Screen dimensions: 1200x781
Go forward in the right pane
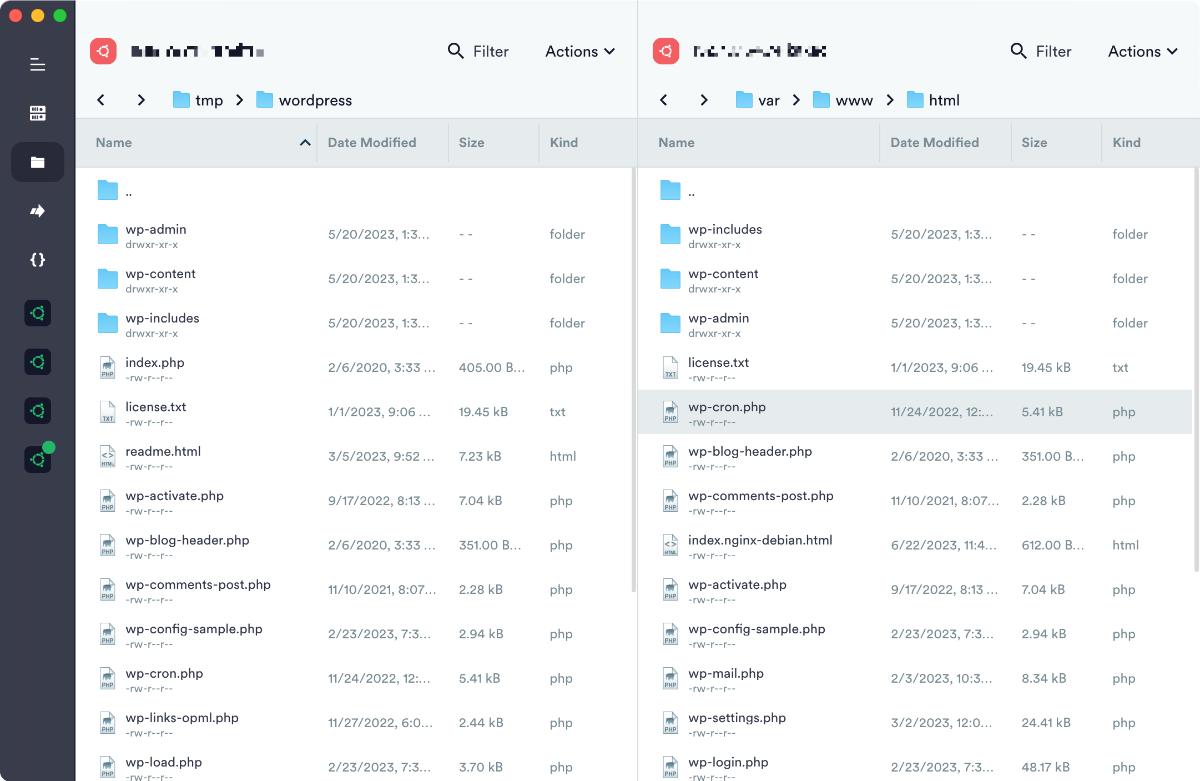(704, 100)
